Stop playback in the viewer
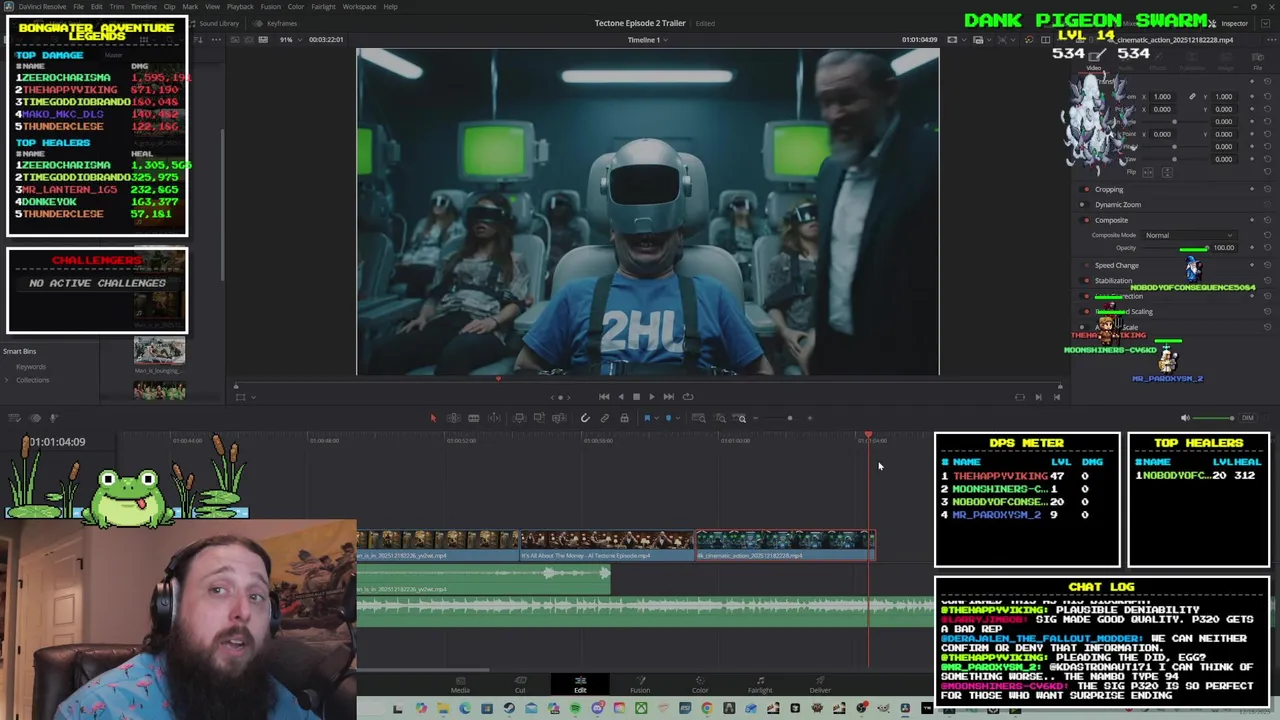1280x720 pixels. click(x=636, y=397)
